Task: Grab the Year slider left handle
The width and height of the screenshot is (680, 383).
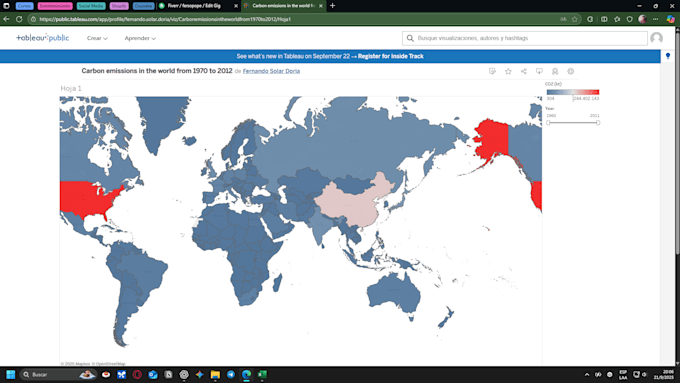Action: point(549,123)
